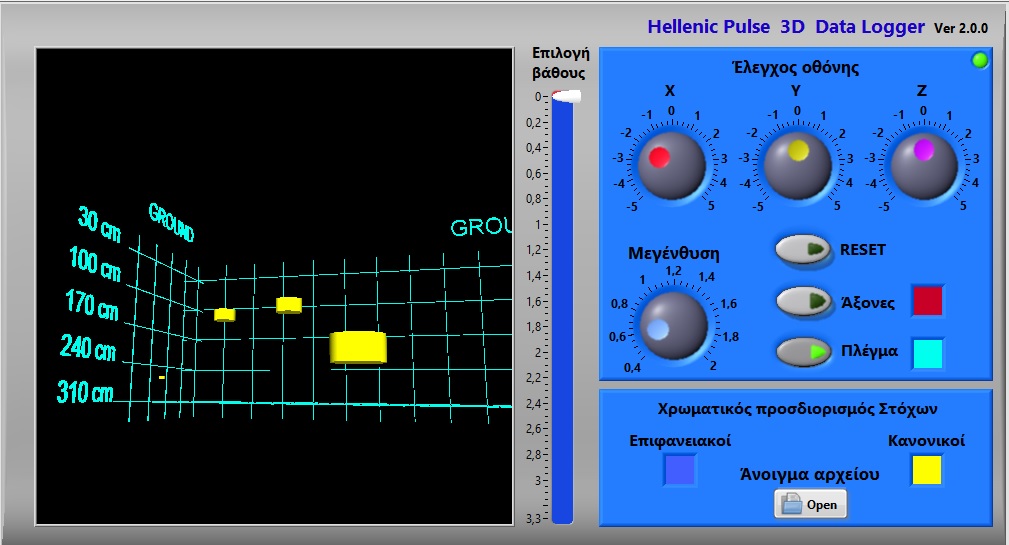
Task: Set depth slider to the 2 mark
Action: (x=562, y=353)
